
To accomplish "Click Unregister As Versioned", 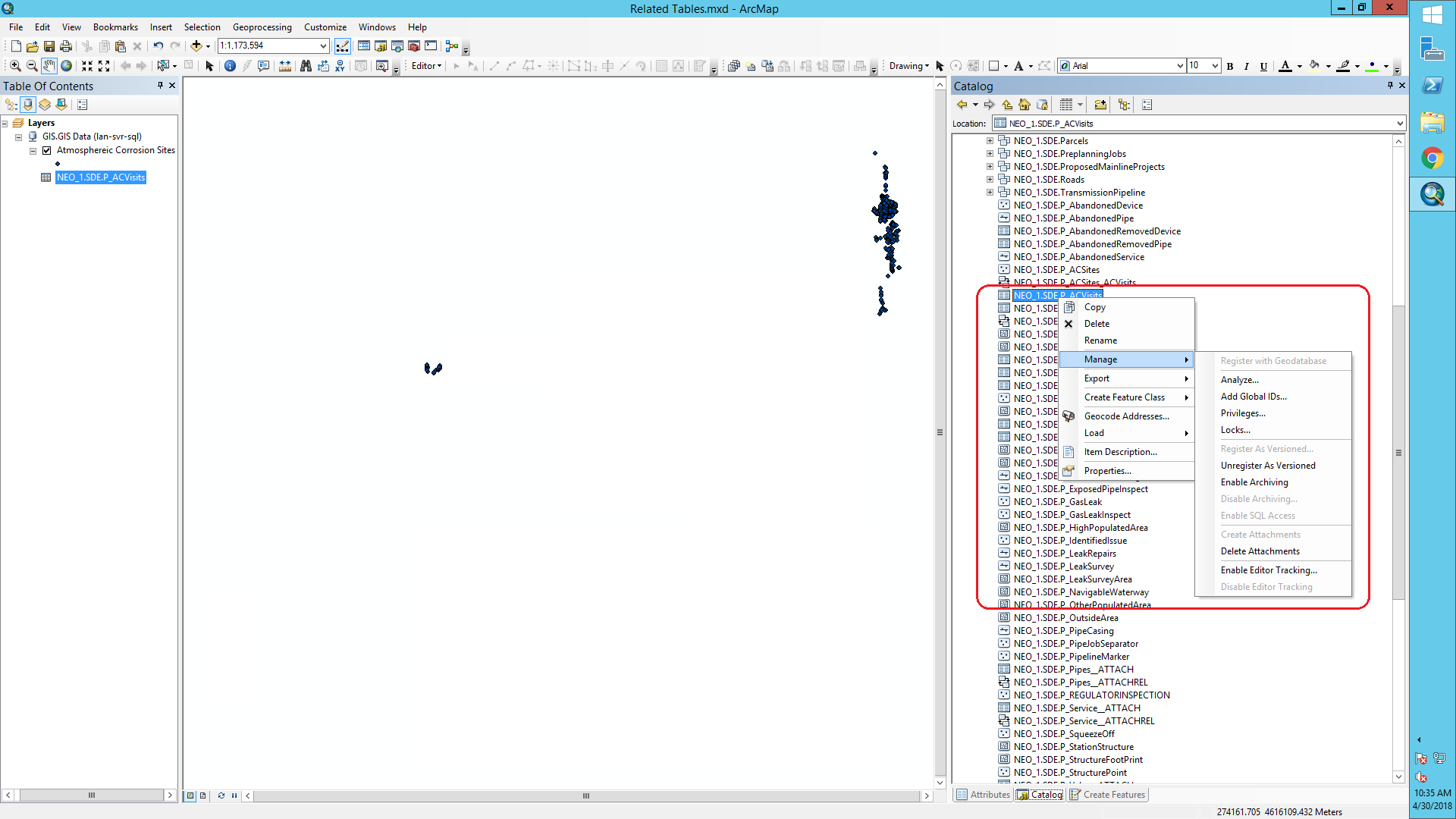I will 1268,466.
